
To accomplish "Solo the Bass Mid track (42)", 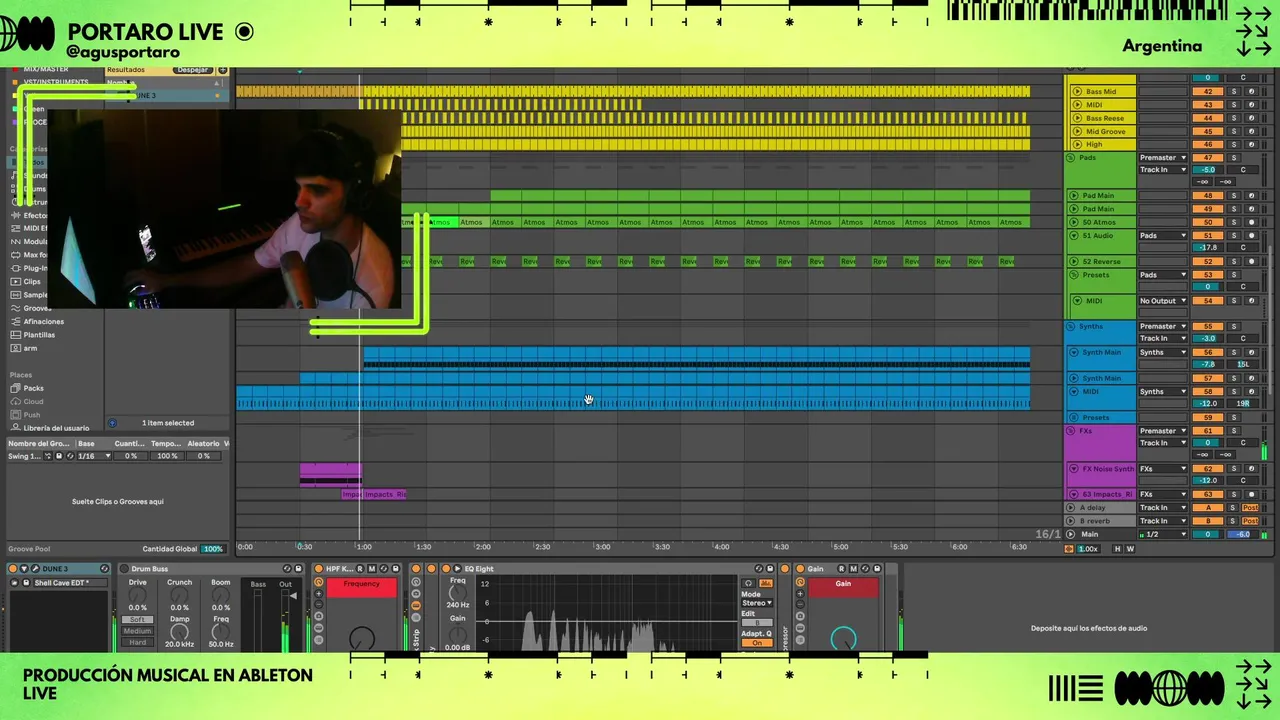I will tap(1234, 91).
